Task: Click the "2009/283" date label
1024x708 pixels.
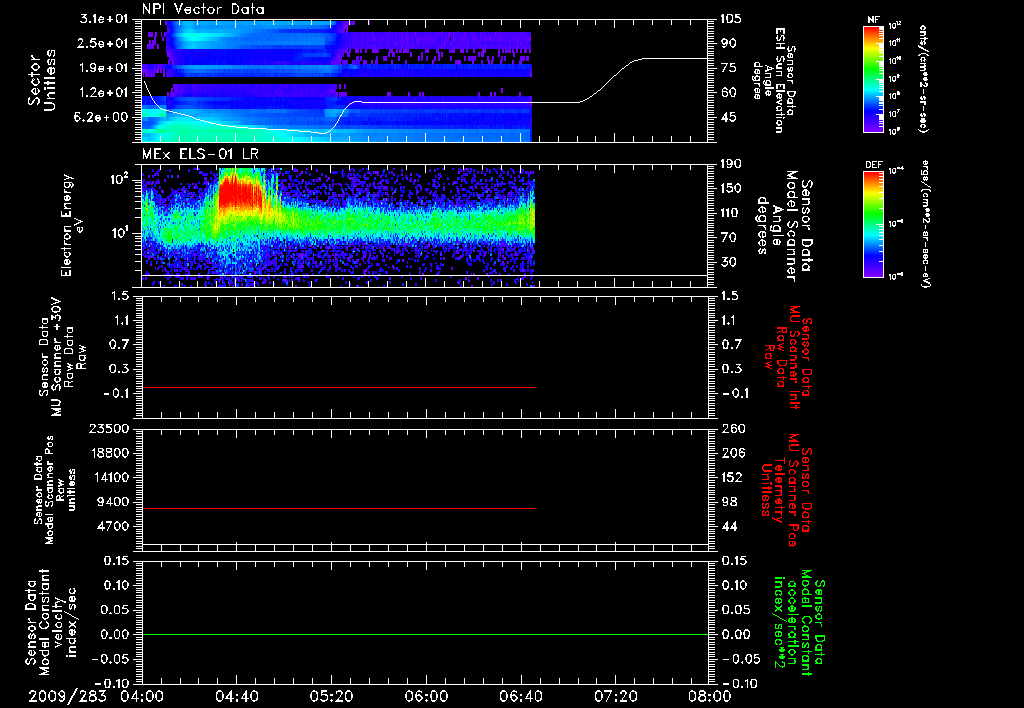Action: point(67,696)
